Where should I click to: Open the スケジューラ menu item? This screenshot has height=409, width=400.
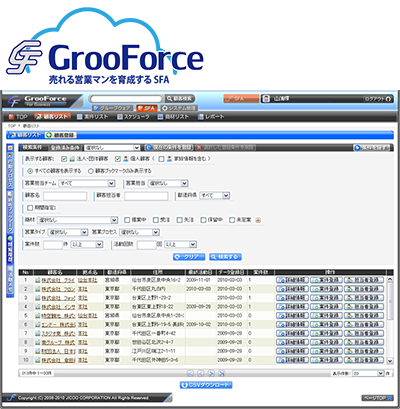(x=133, y=117)
